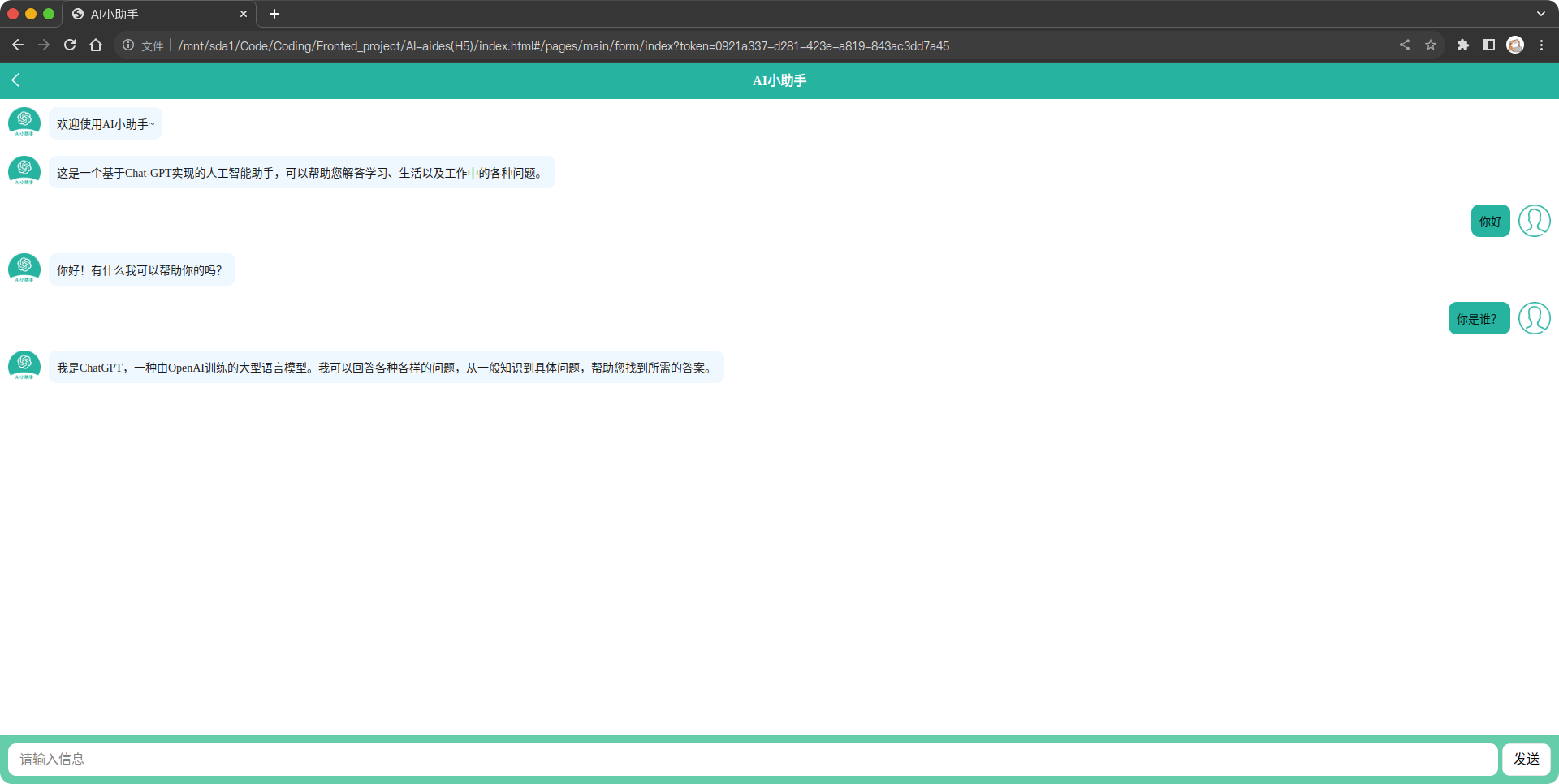Open the browser profile avatar
Viewport: 1559px width, 784px height.
click(1515, 45)
